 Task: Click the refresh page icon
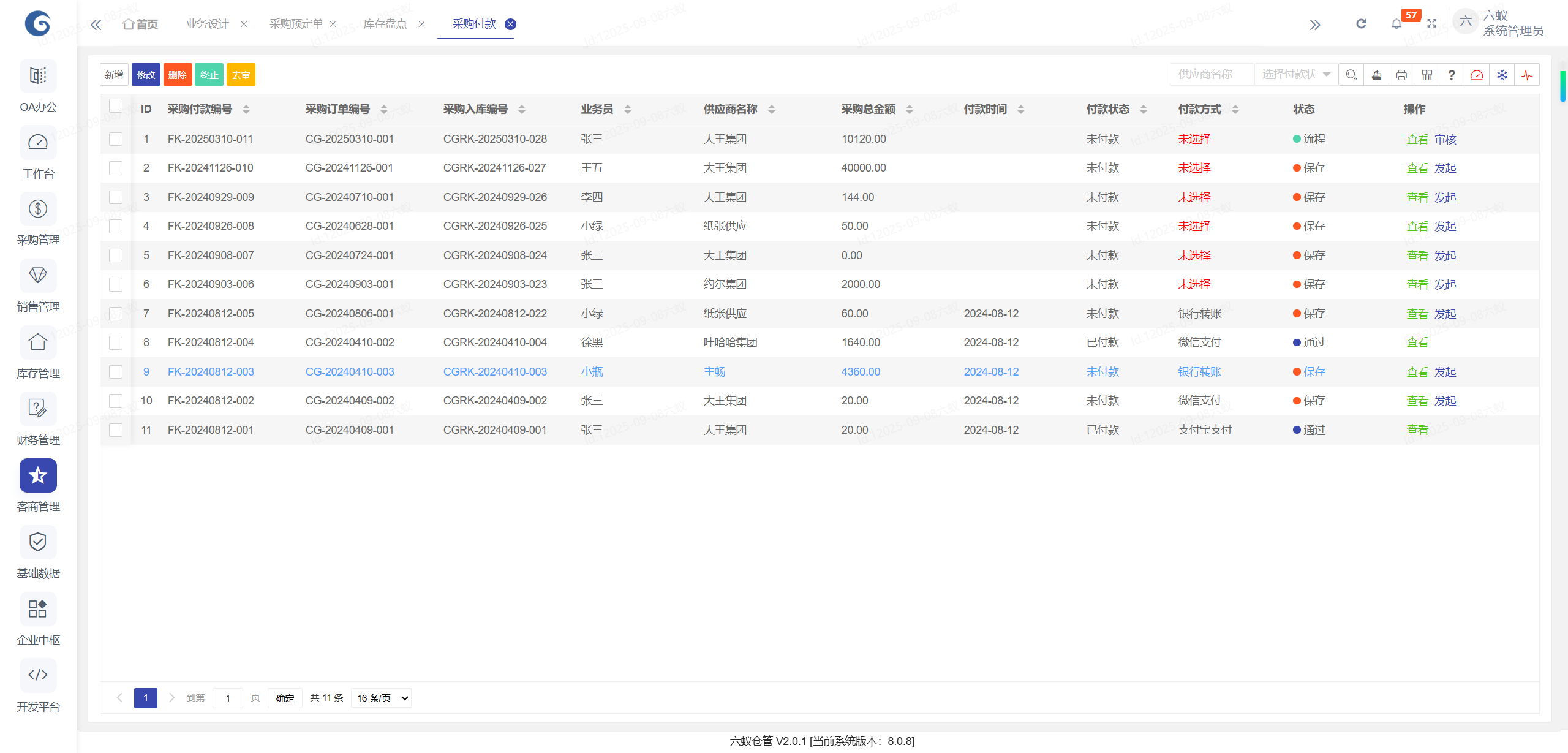[1361, 24]
